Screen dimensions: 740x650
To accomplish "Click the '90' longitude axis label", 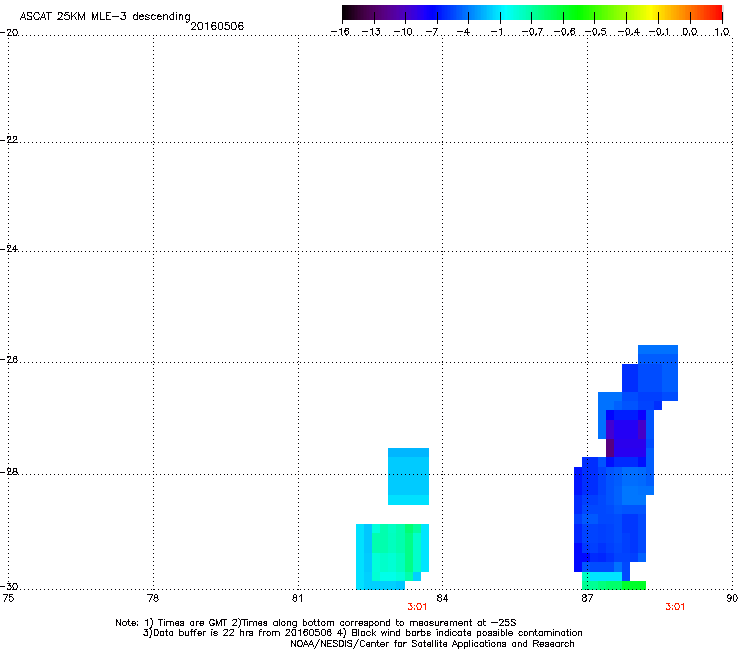I will click(732, 598).
